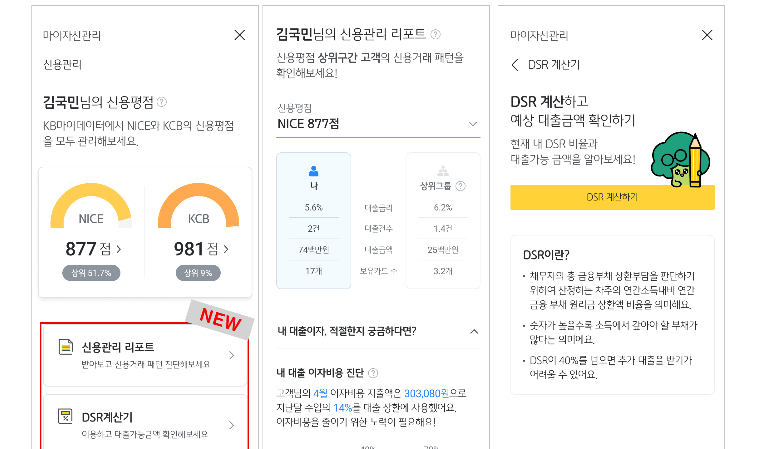Click the 상위 9% badge
Image resolution: width=760 pixels, height=449 pixels.
coord(198,273)
